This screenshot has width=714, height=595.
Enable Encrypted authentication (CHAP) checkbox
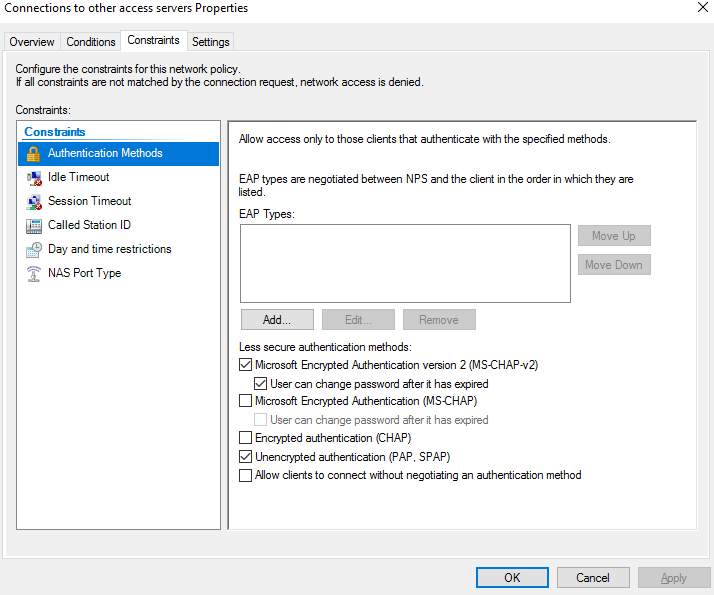coord(246,438)
